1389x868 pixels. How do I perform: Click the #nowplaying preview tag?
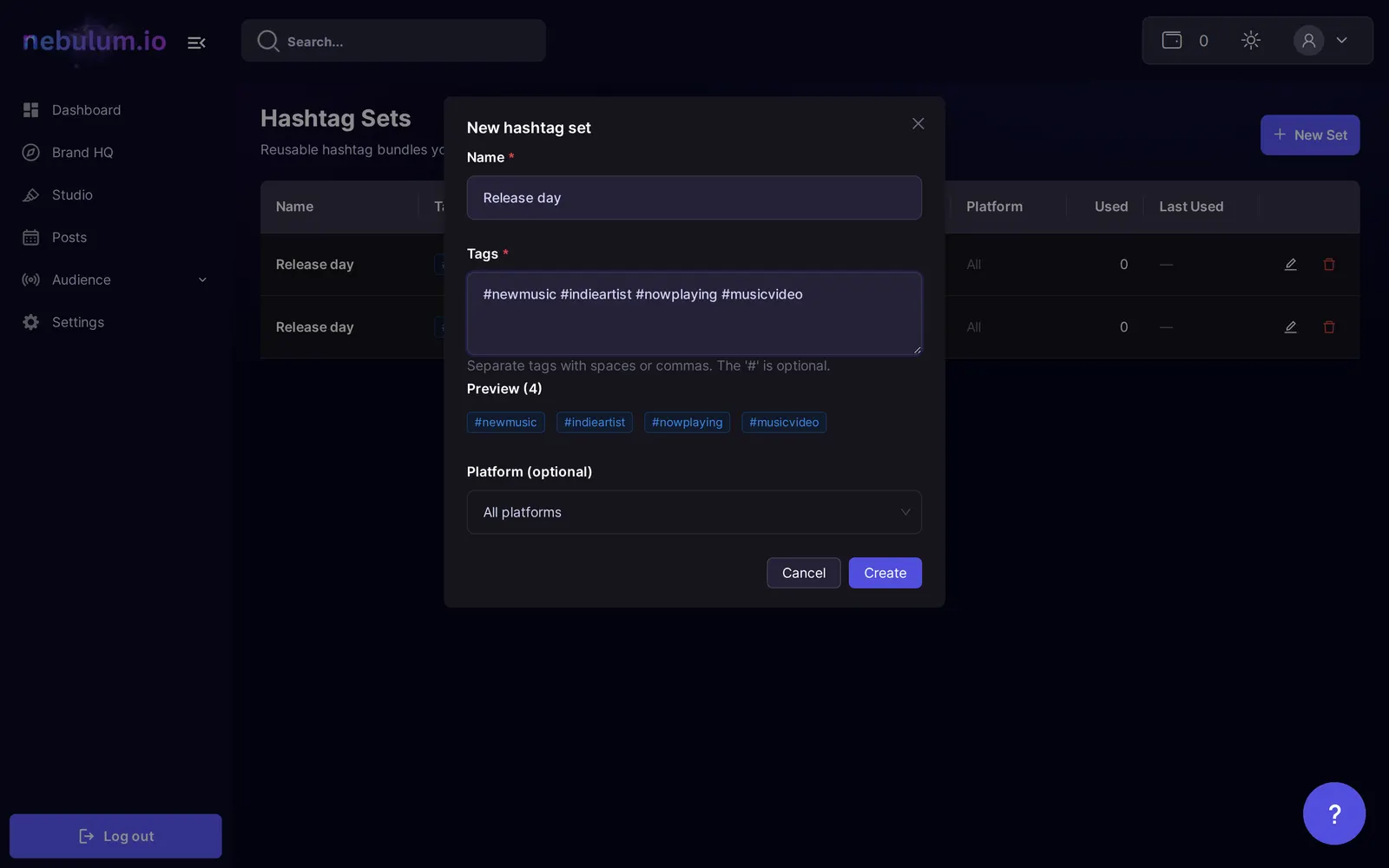[688, 423]
